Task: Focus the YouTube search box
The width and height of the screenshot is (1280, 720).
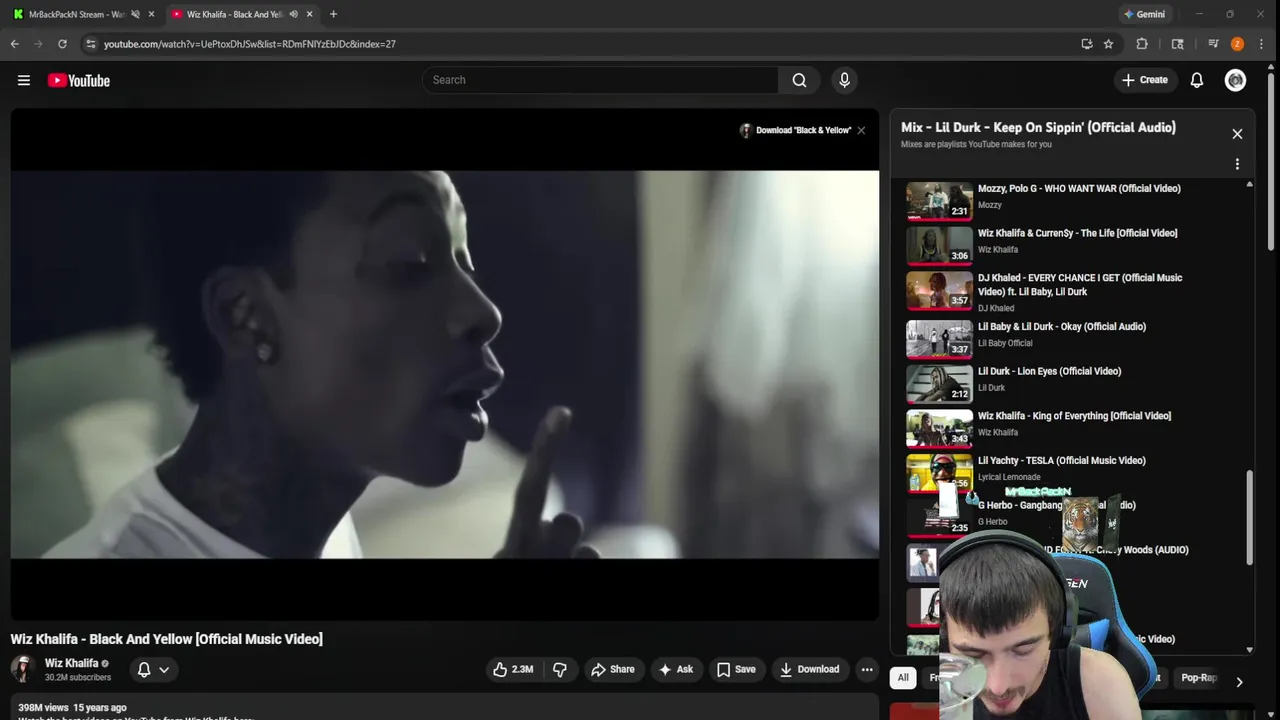Action: click(600, 80)
